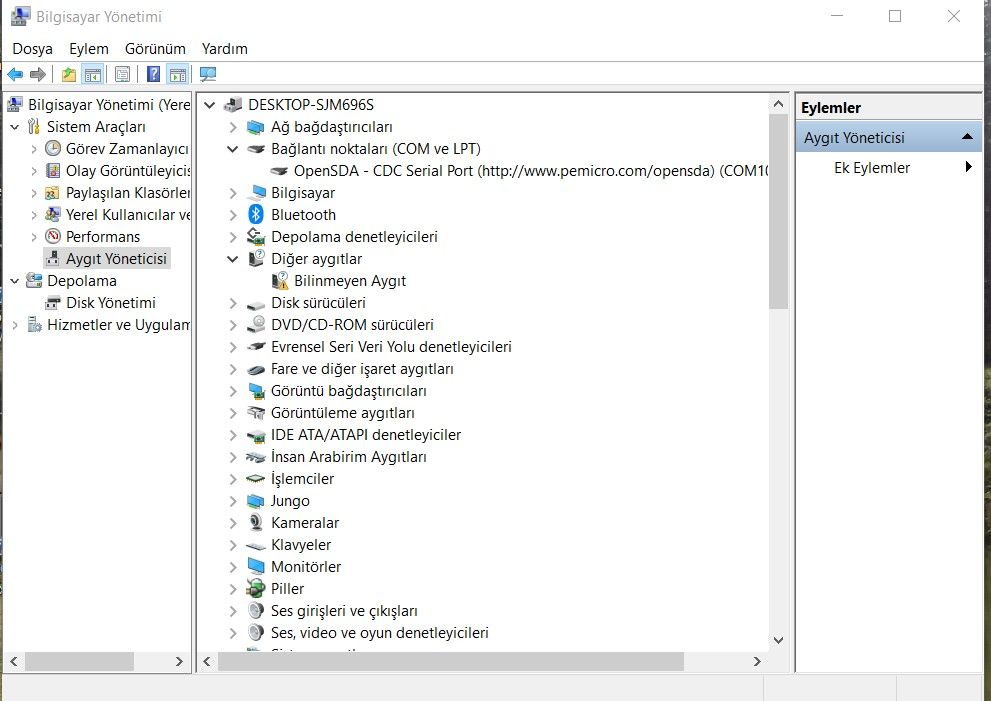Click the Back arrow in the toolbar
This screenshot has width=991, height=701.
[15, 75]
